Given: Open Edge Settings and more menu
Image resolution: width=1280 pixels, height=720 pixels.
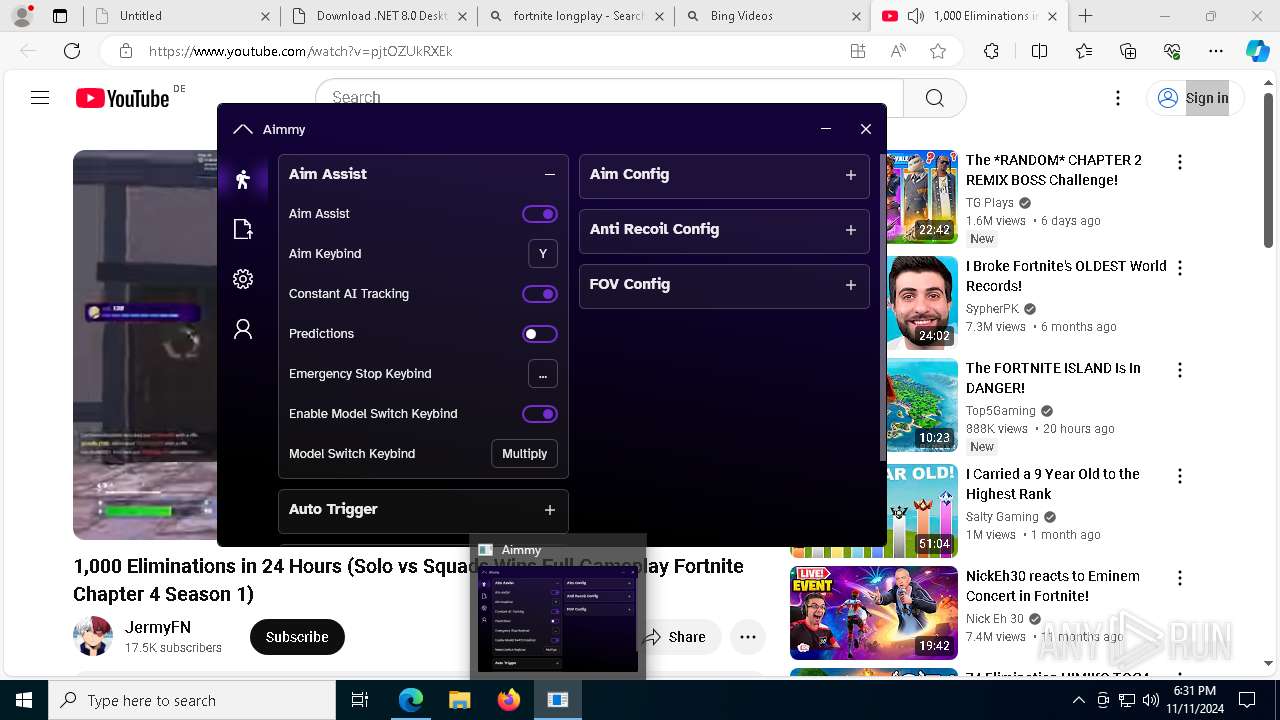Looking at the screenshot, I should tap(1216, 51).
